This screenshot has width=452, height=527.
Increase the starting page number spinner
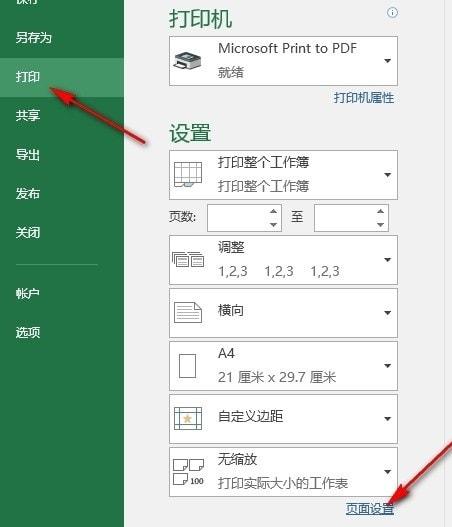coord(274,211)
